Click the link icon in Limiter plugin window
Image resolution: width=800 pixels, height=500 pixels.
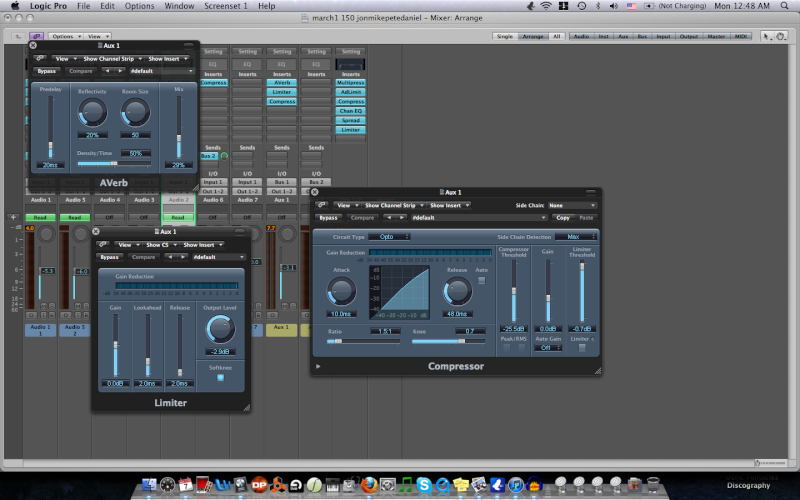103,245
